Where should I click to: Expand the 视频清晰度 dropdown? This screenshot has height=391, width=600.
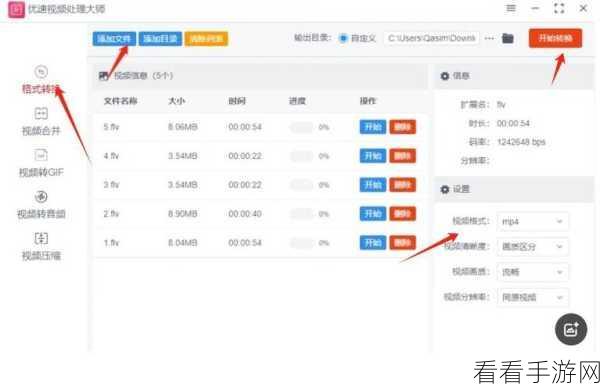tap(533, 247)
